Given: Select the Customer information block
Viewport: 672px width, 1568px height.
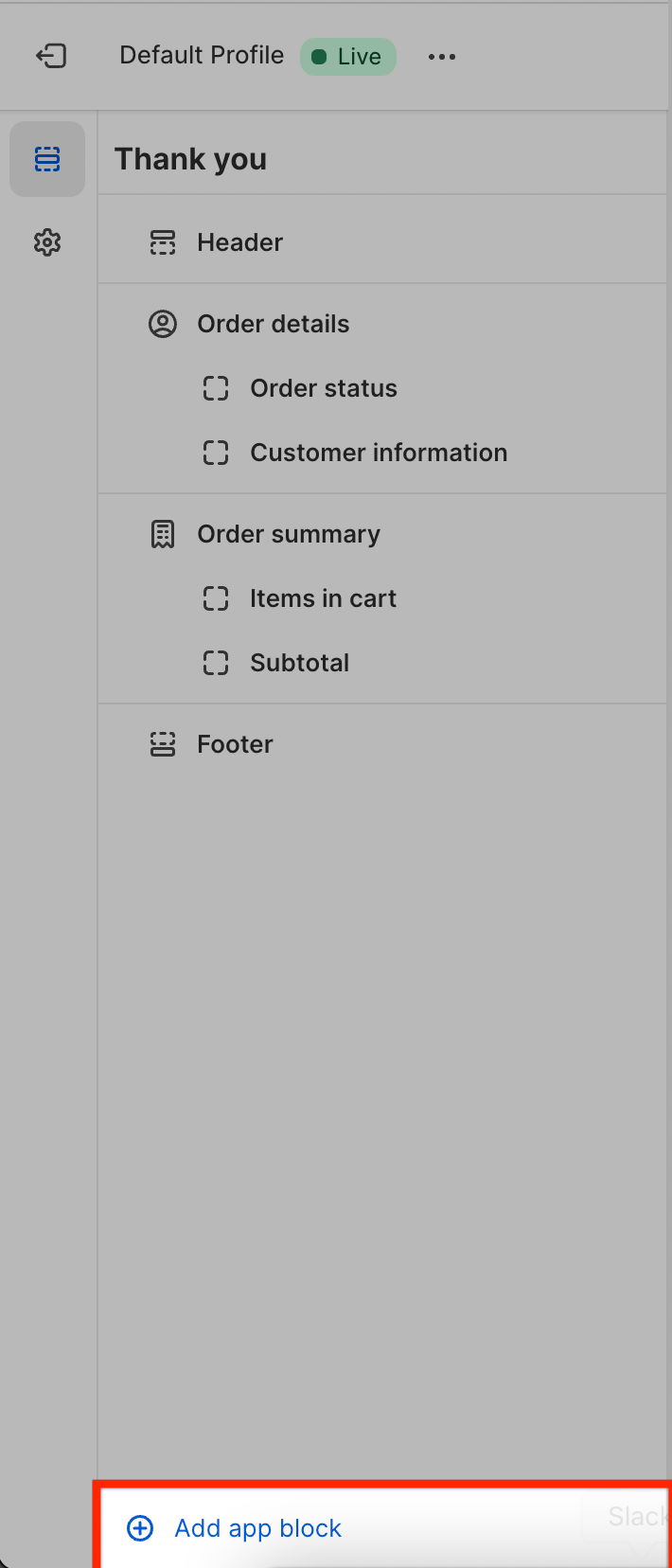Looking at the screenshot, I should coord(379,453).
